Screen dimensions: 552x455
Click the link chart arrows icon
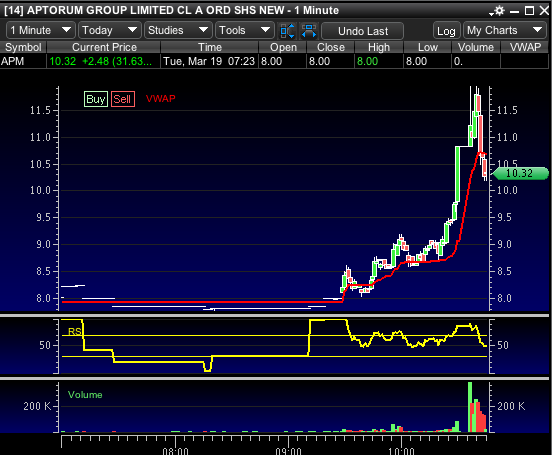[x=309, y=31]
